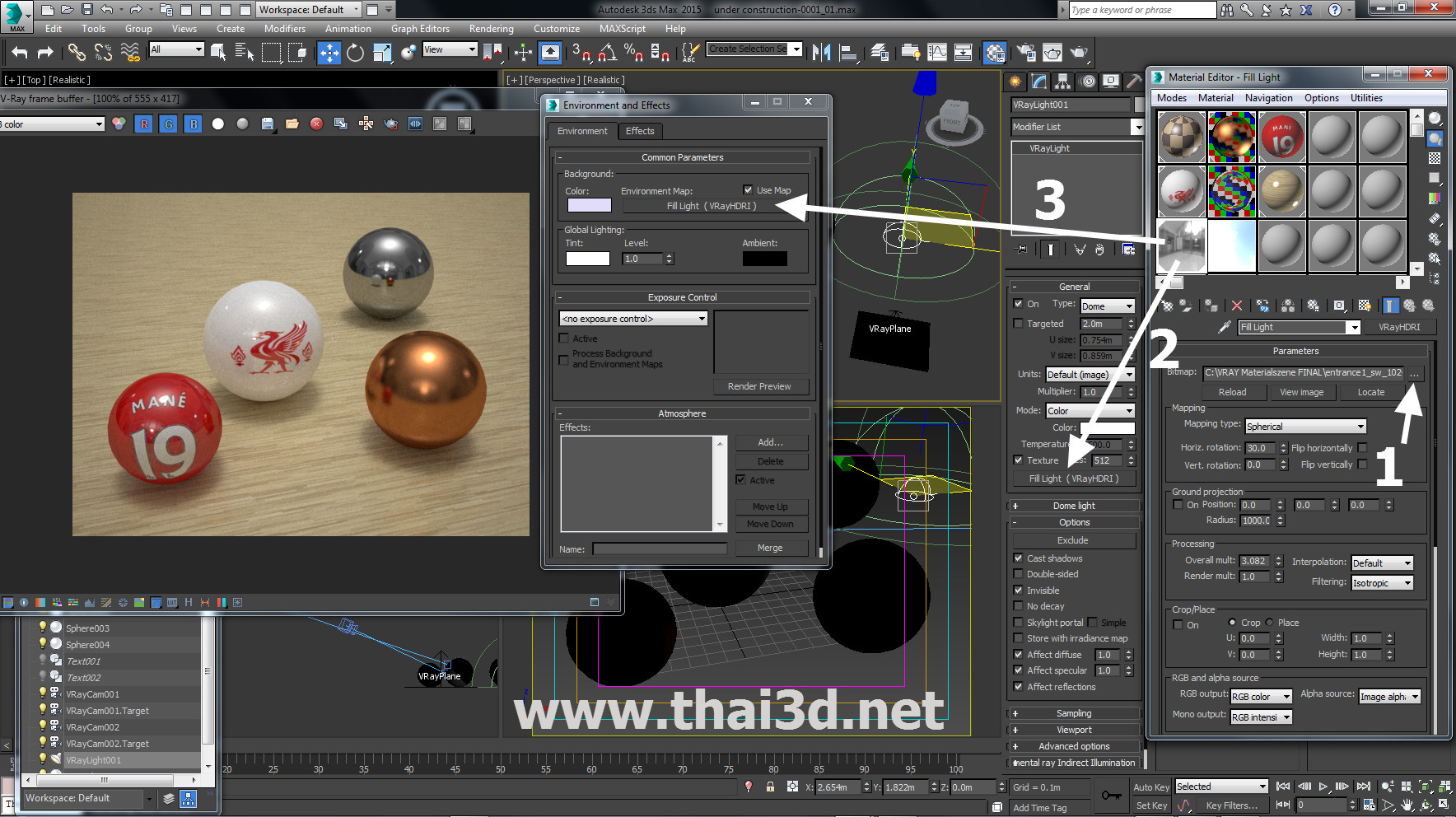Screen dimensions: 1456x817
Task: Open the light Type dropdown showing Dome
Action: pos(1107,306)
